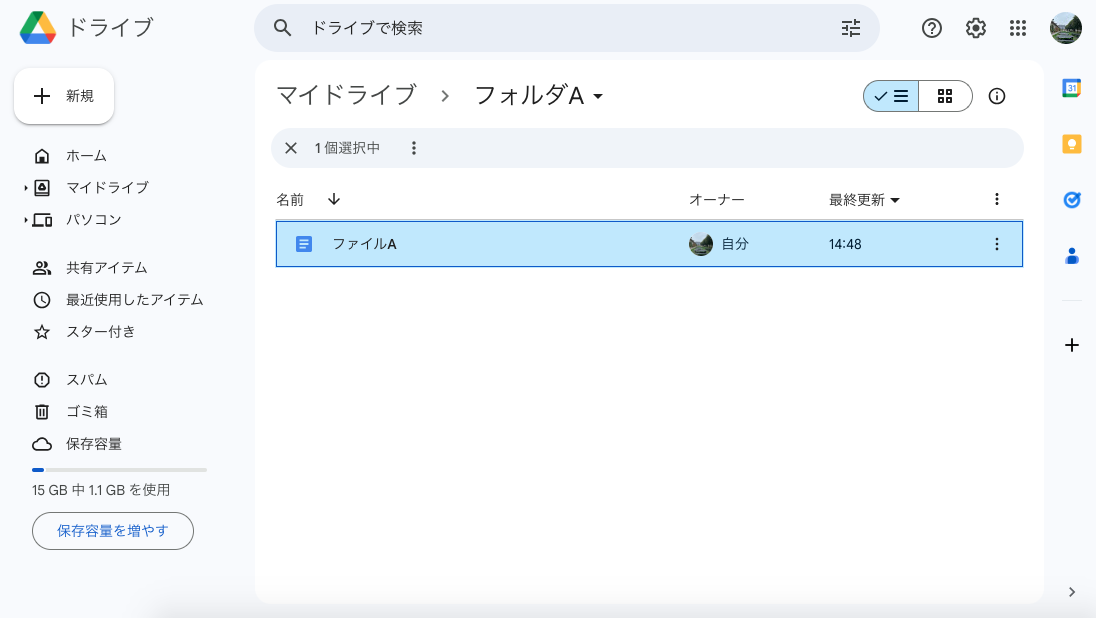Switch to grid view layout

click(944, 96)
